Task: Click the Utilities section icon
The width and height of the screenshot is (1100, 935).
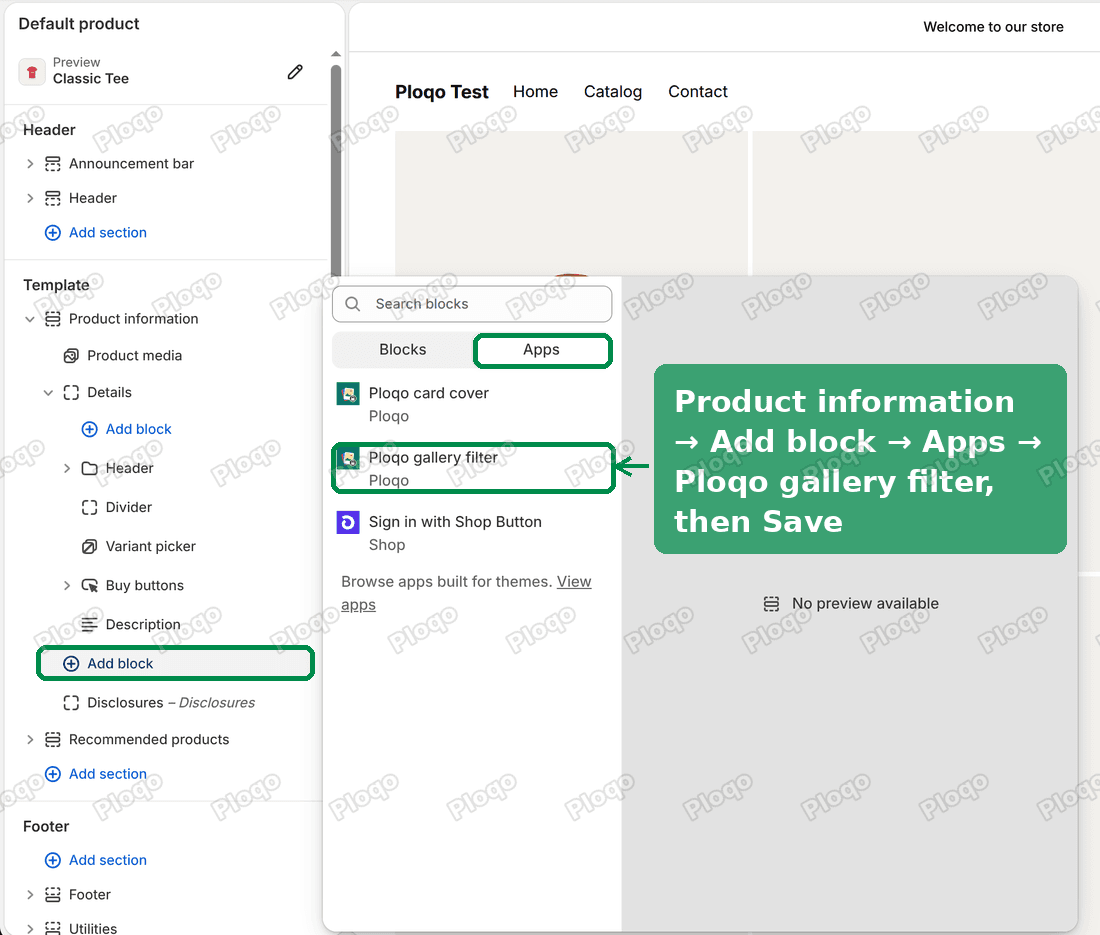Action: point(53,928)
